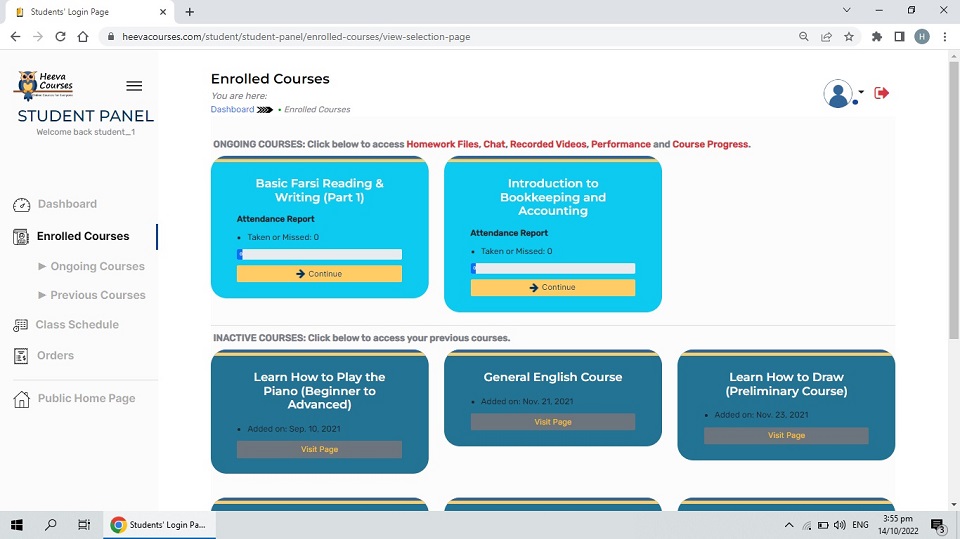
Task: Open Dashboard in the sidebar
Action: [x=67, y=204]
